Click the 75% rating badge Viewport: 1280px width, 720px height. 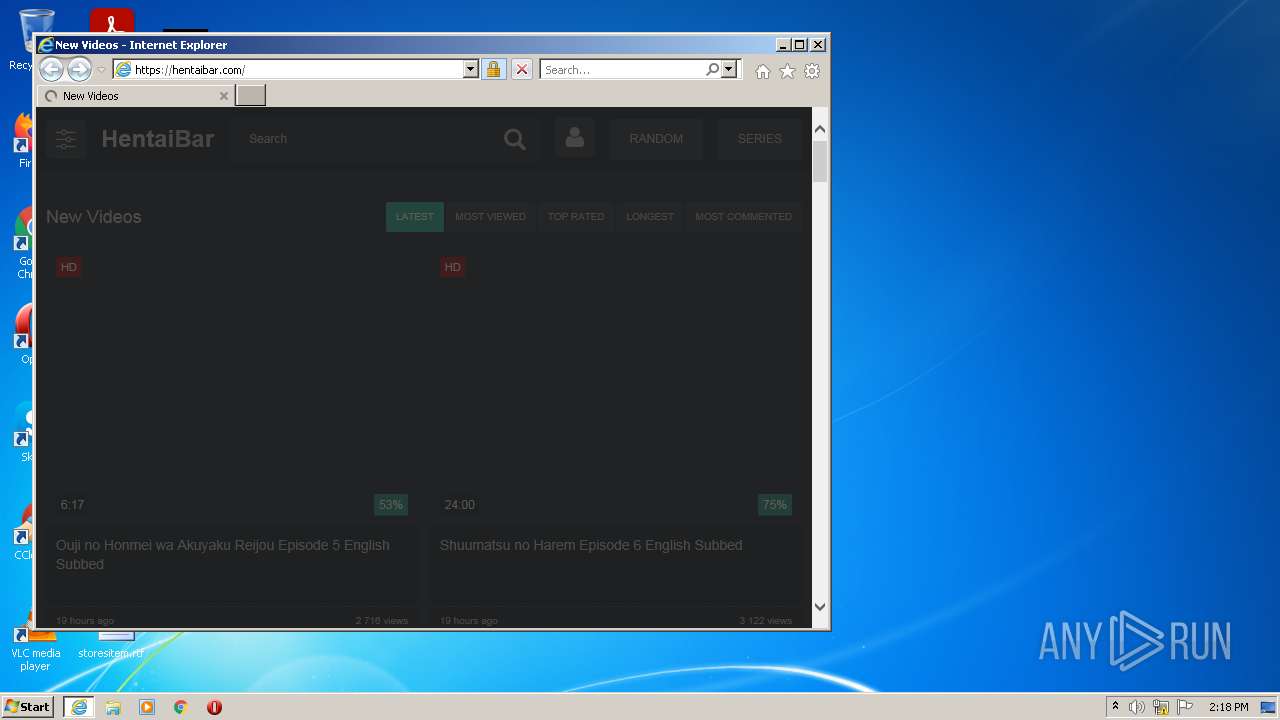[775, 505]
